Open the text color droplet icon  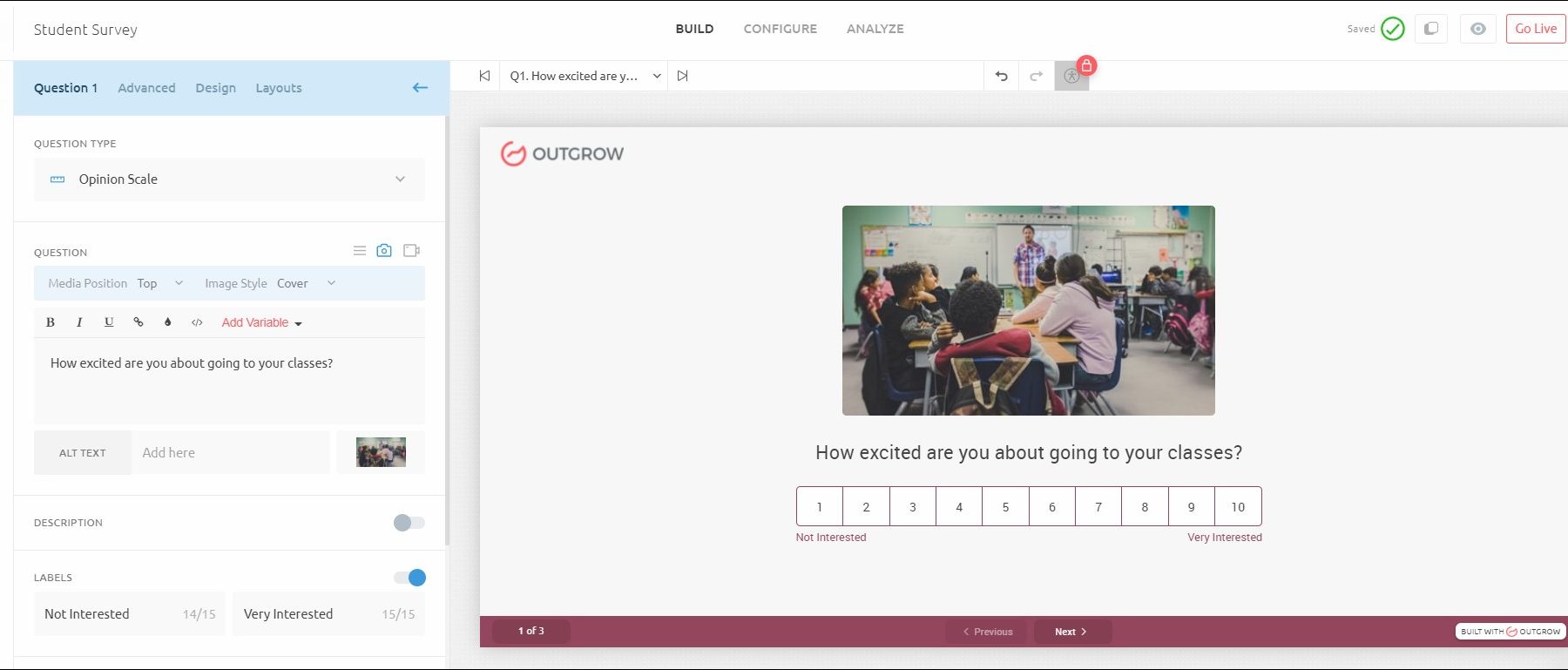pos(167,322)
